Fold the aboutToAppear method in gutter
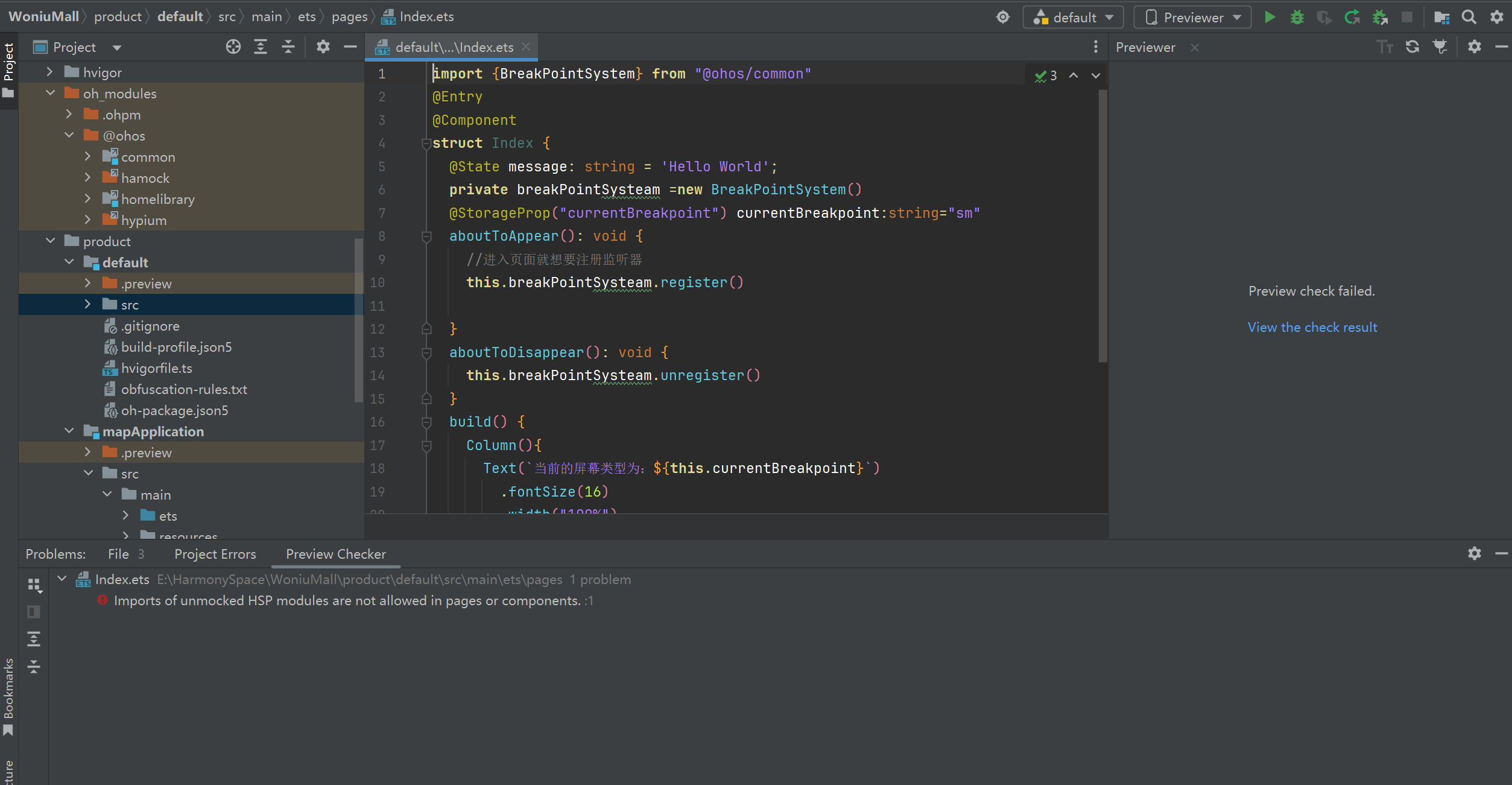Screen dimensions: 1512x785 [x=426, y=236]
